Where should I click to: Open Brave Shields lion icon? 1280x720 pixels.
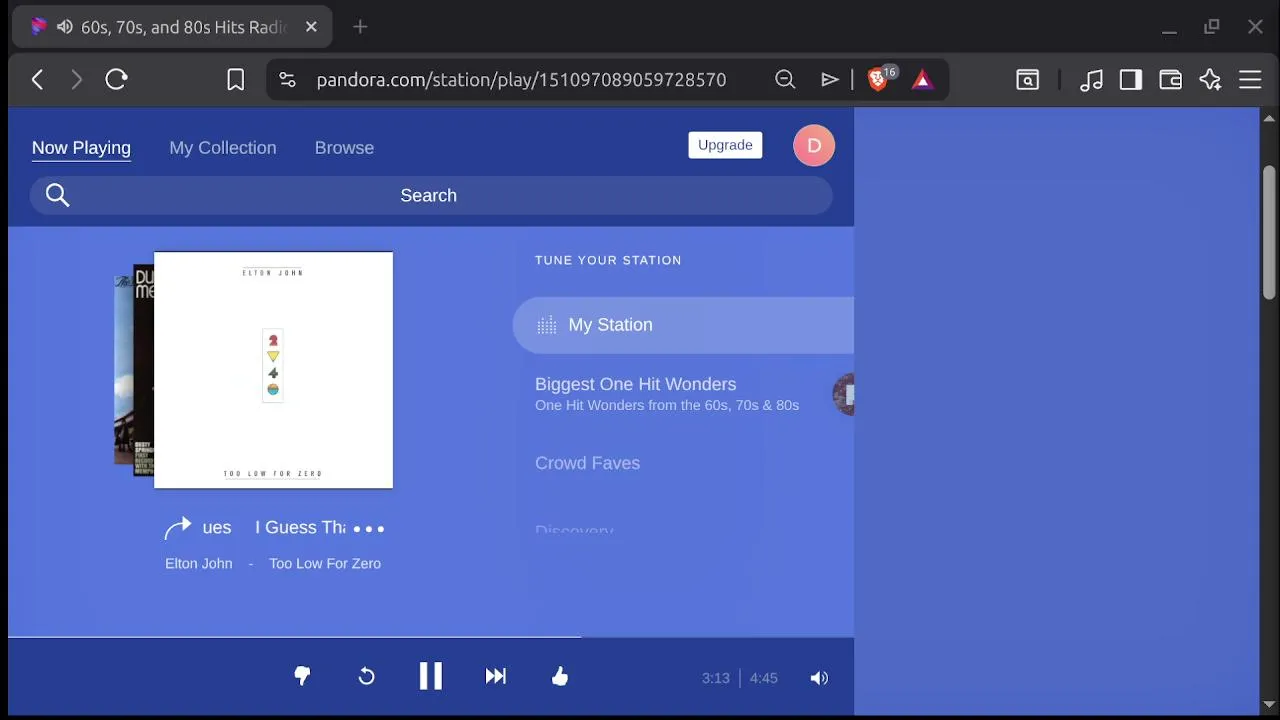[x=878, y=80]
